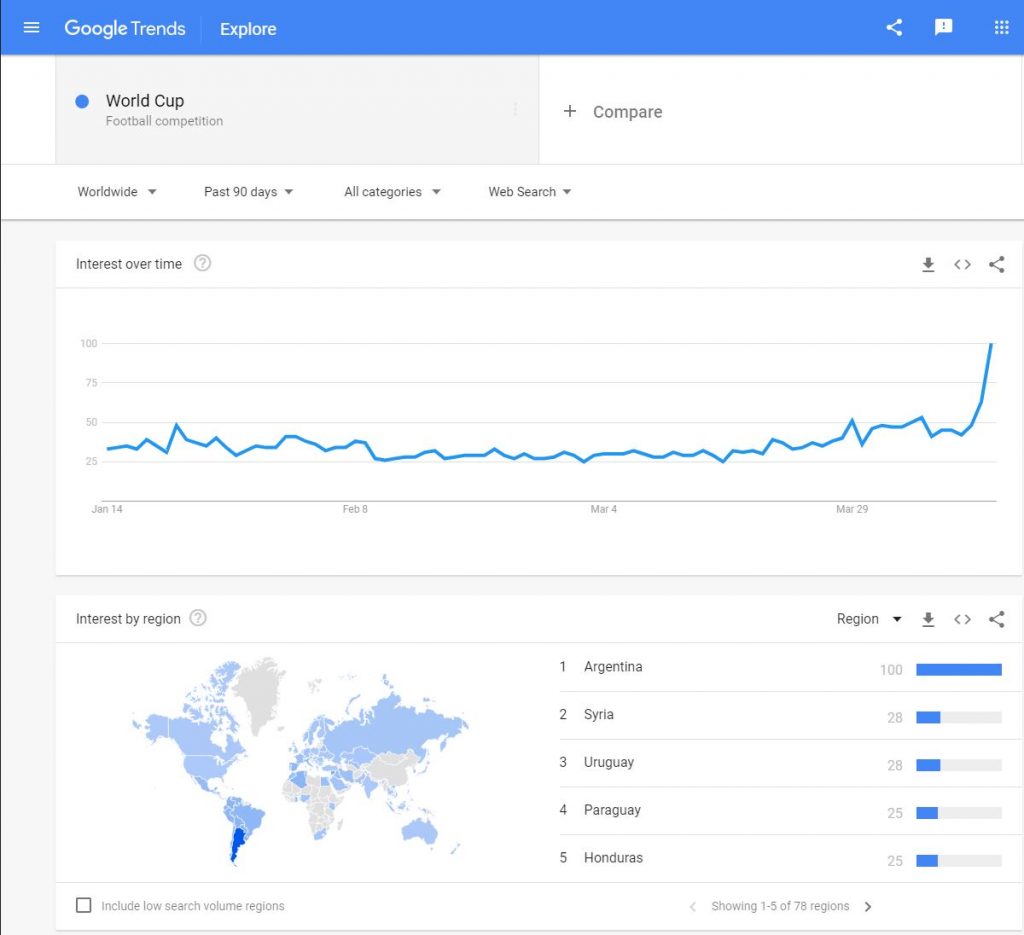Share the page using header share icon
Image resolution: width=1024 pixels, height=935 pixels.
pos(894,27)
